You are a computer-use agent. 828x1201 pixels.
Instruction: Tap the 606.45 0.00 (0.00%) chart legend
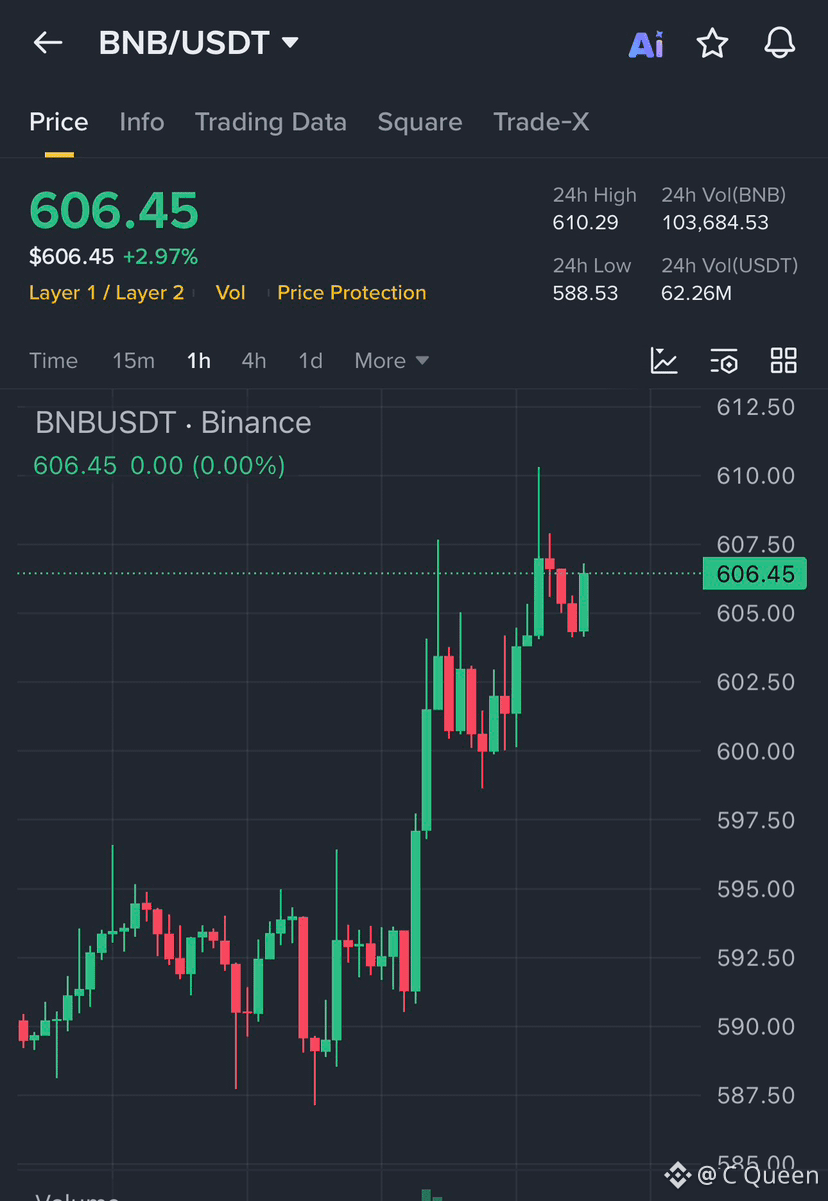click(x=159, y=466)
